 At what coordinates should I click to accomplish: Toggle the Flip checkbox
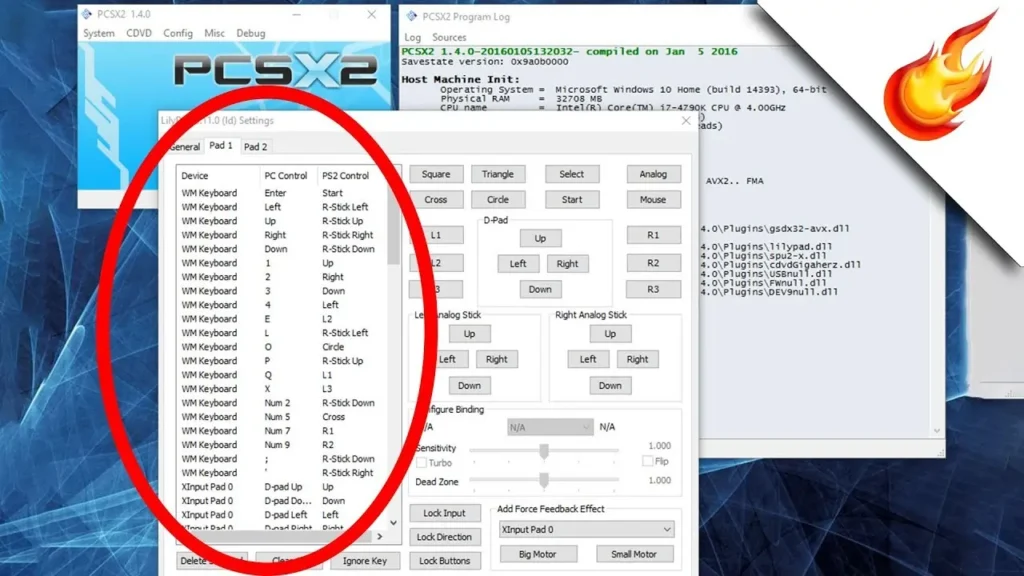648,462
